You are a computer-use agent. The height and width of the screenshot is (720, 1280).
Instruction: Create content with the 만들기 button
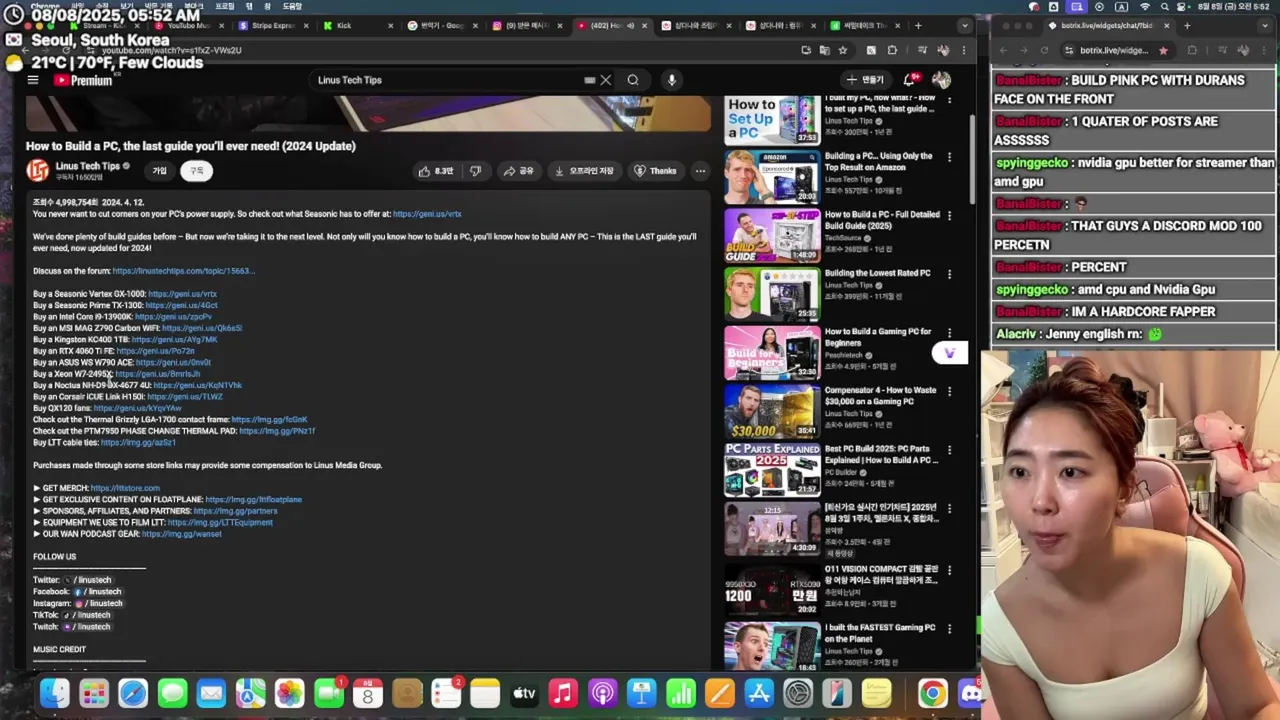865,80
